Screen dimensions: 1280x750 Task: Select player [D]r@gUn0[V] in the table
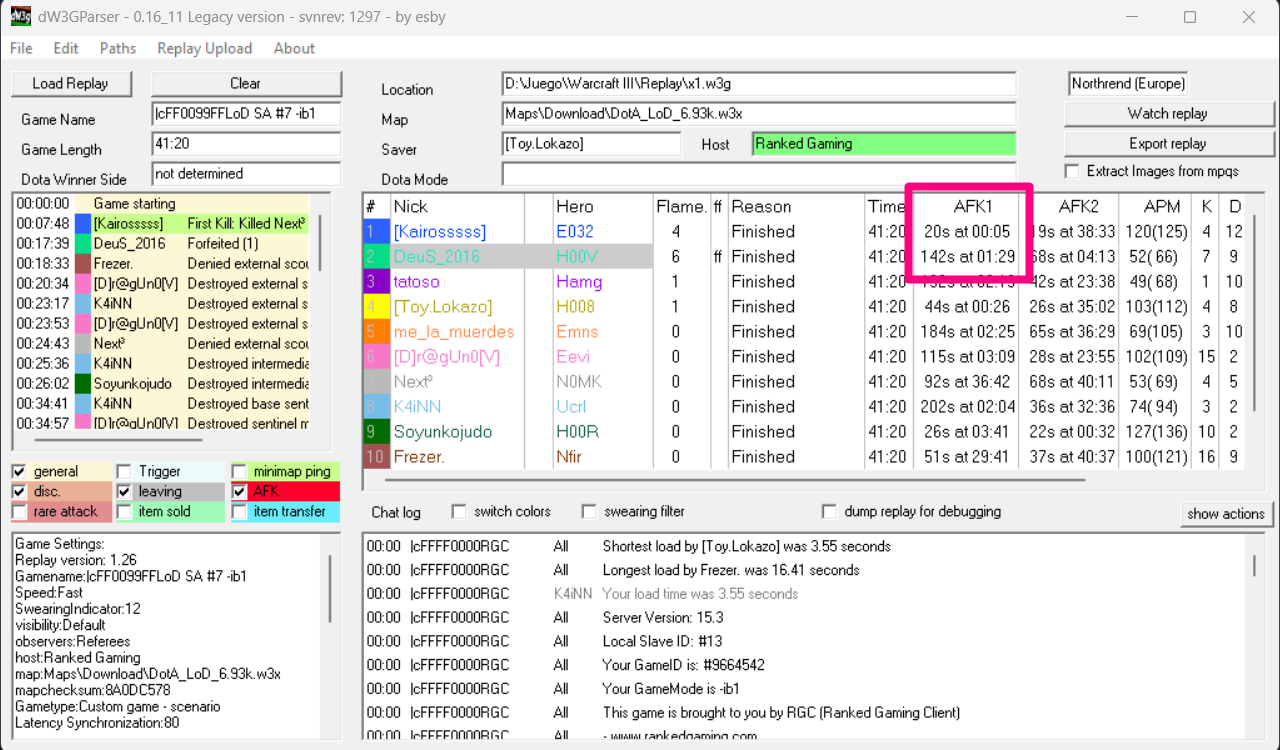(x=446, y=357)
